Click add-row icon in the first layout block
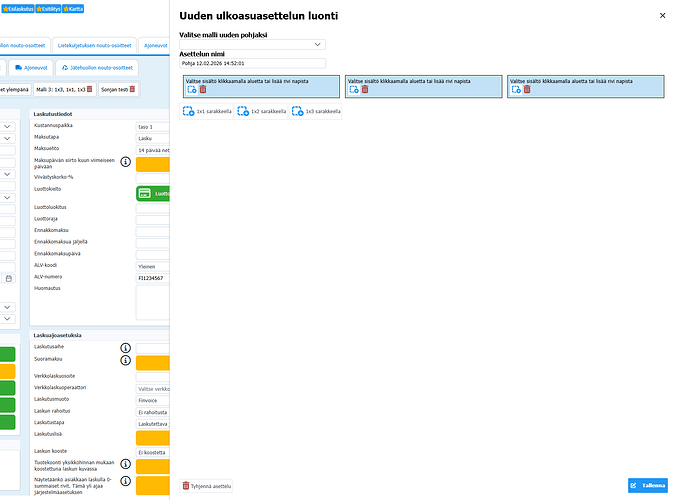Viewport: 675px width, 500px height. (x=191, y=90)
